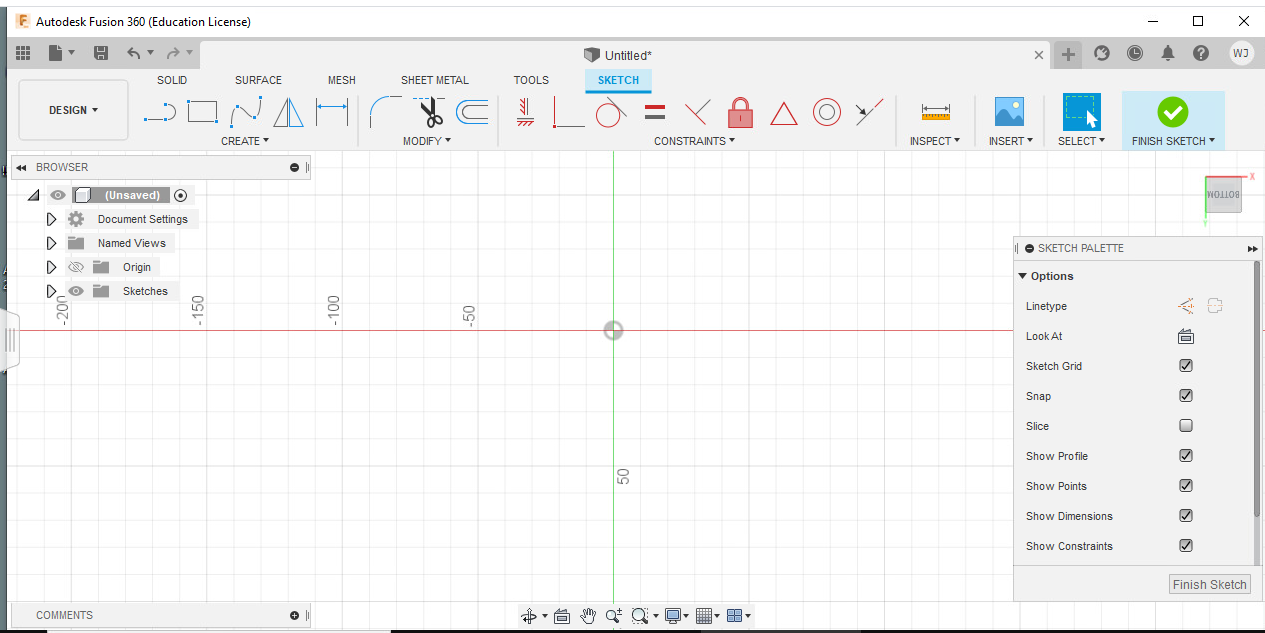Open the SHEET METAL tab
This screenshot has height=633, width=1265.
(434, 80)
